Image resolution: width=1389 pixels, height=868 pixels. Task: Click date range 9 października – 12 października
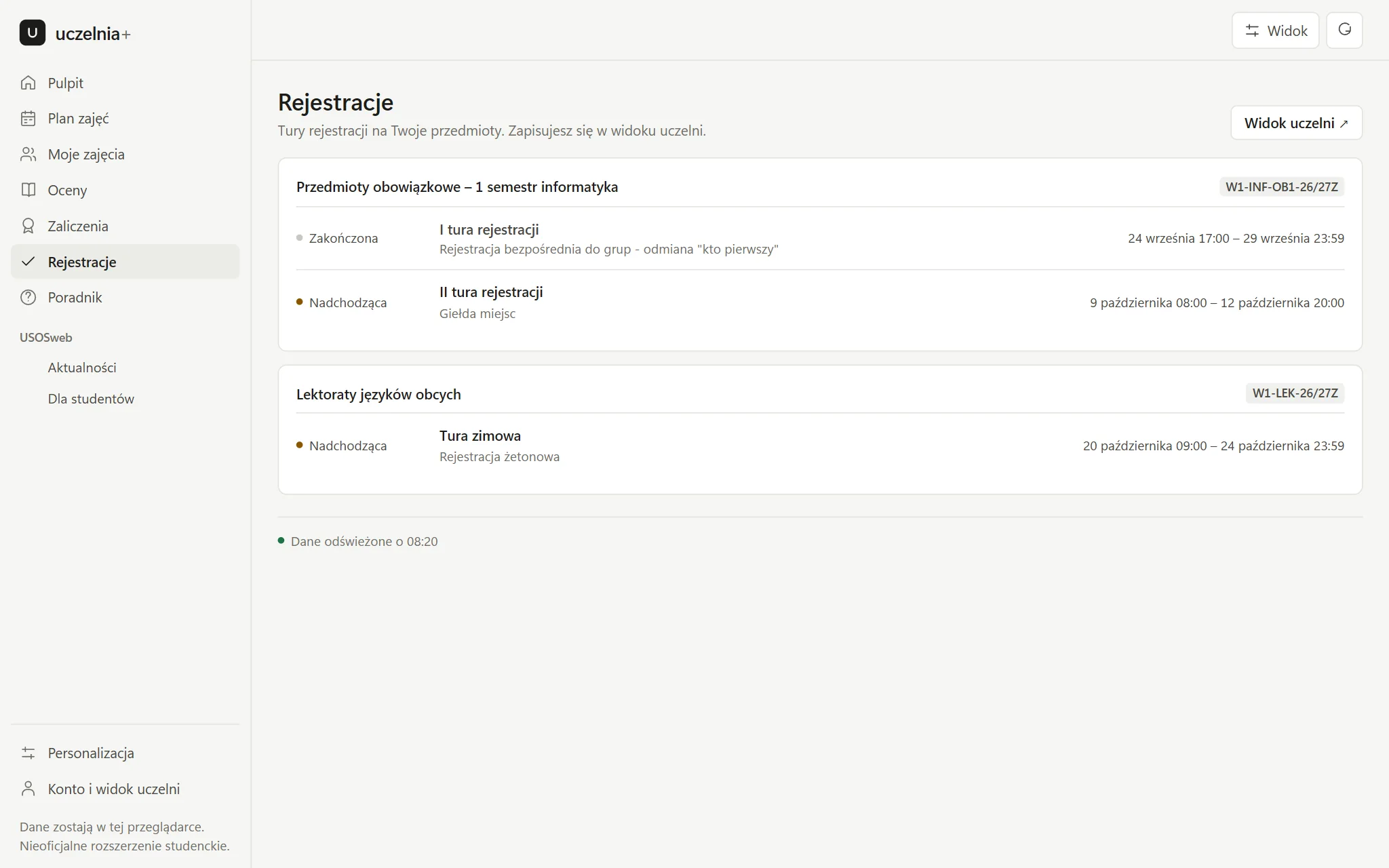tap(1217, 302)
